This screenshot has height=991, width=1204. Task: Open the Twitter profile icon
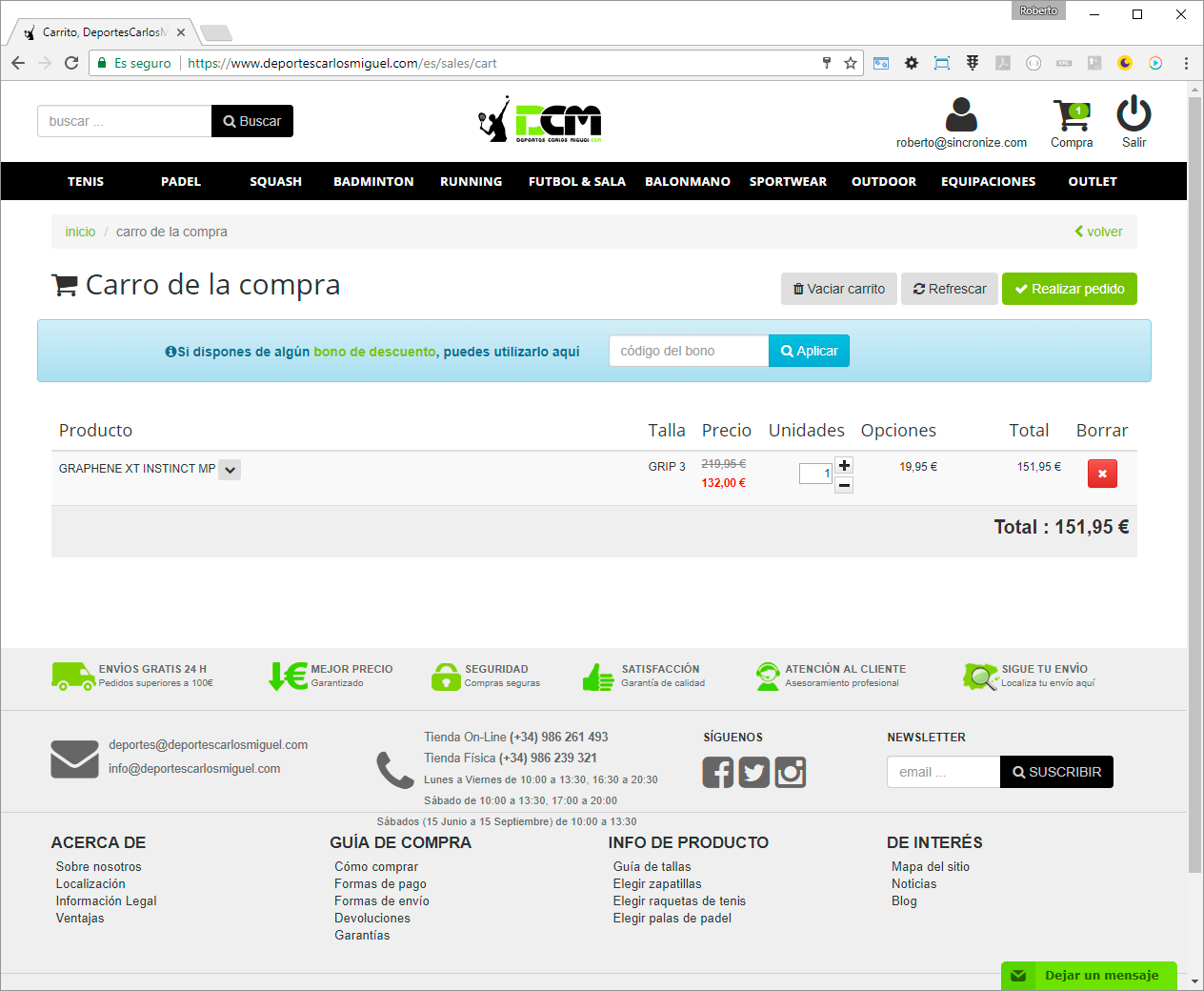pyautogui.click(x=754, y=772)
